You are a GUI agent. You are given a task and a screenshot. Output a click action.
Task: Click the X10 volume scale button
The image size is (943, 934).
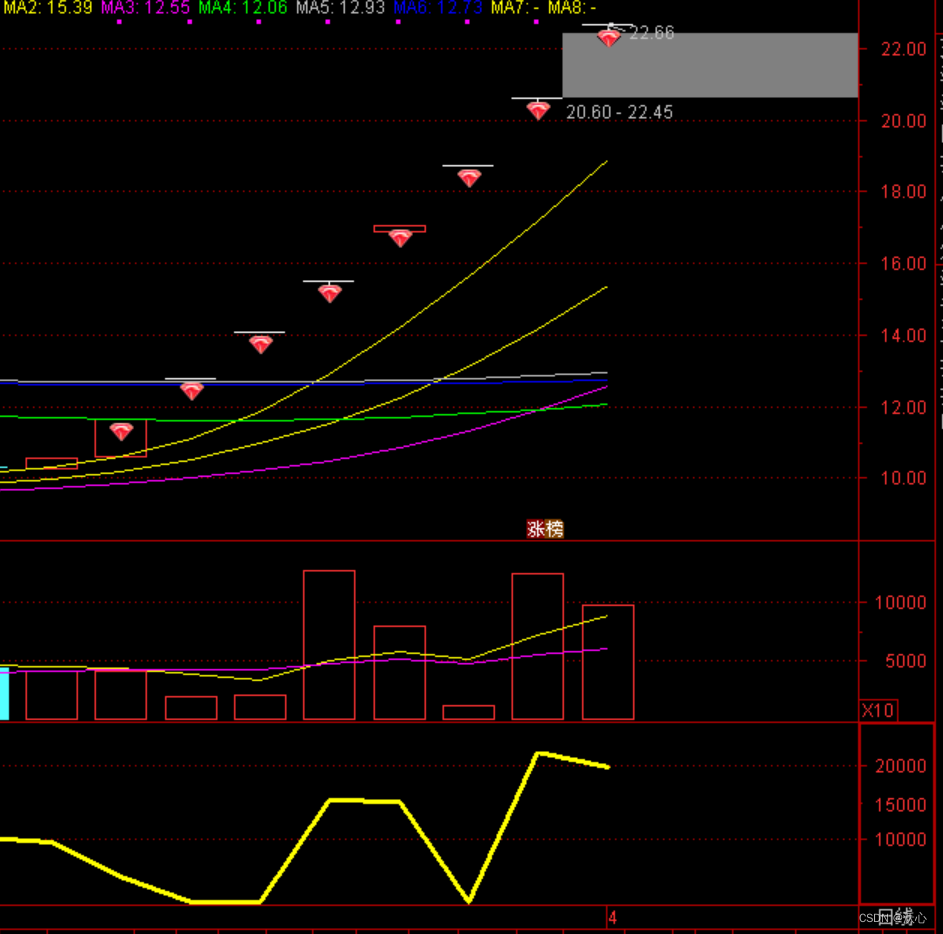pyautogui.click(x=878, y=710)
